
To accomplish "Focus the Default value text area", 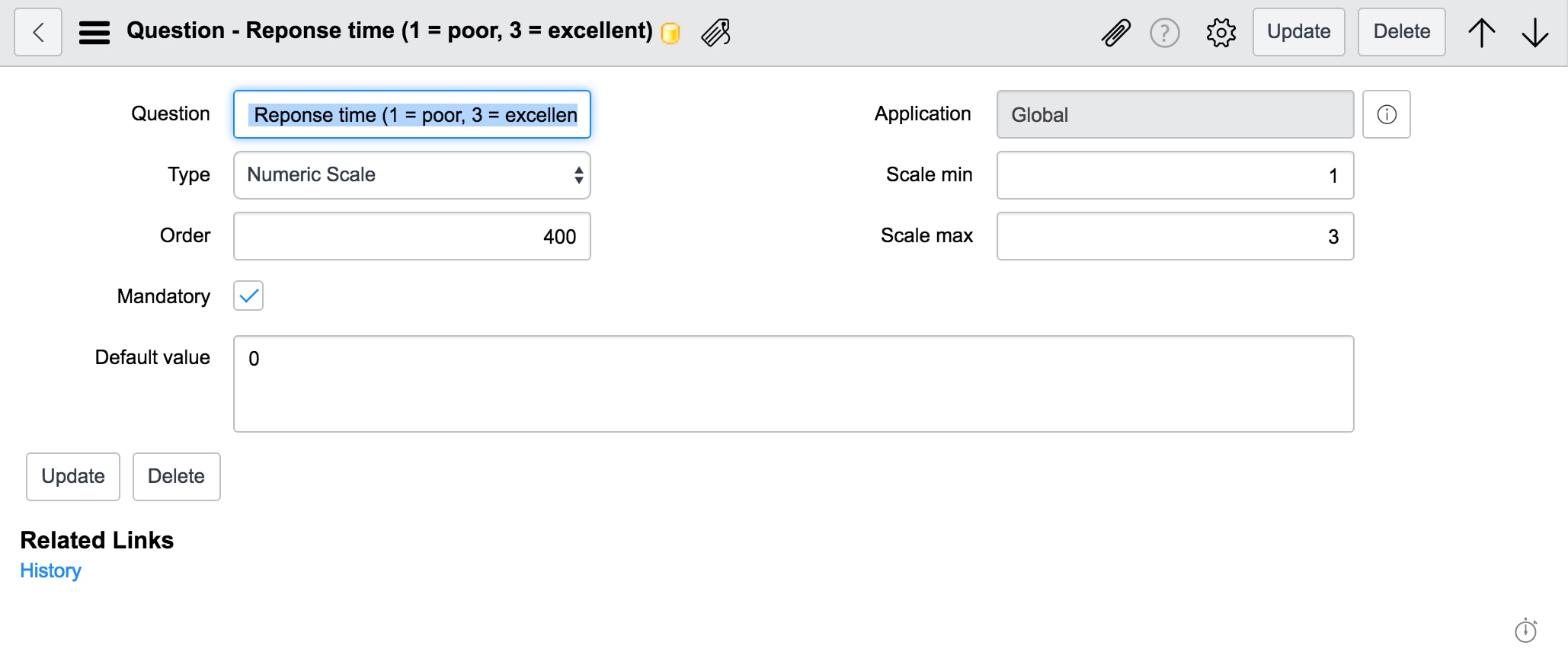I will [x=793, y=384].
